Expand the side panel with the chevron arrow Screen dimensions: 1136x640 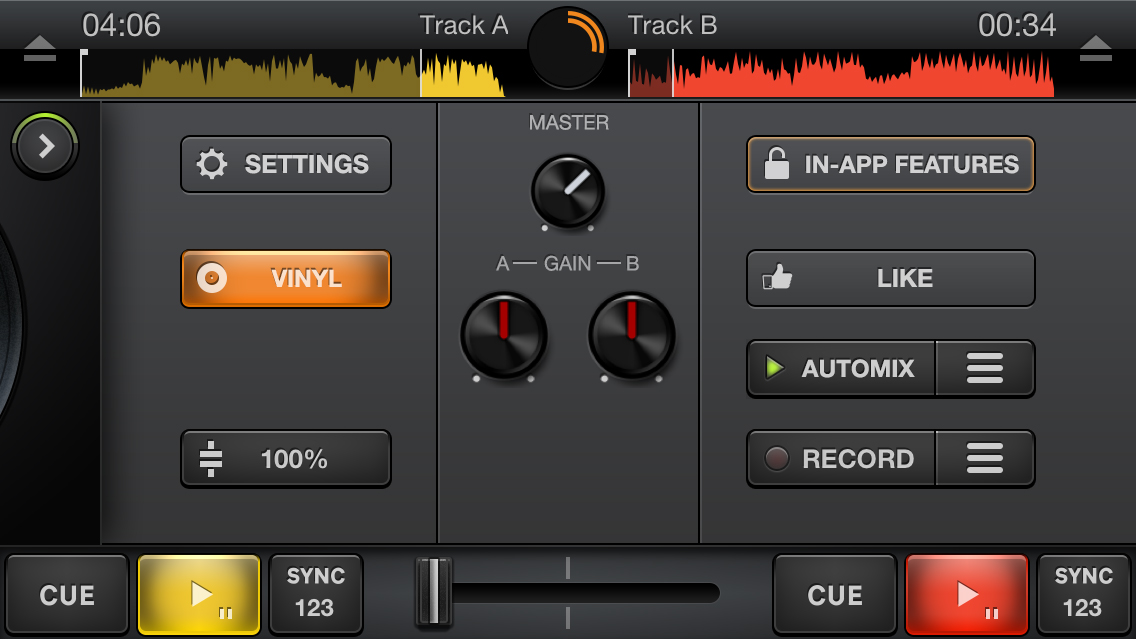(x=45, y=147)
